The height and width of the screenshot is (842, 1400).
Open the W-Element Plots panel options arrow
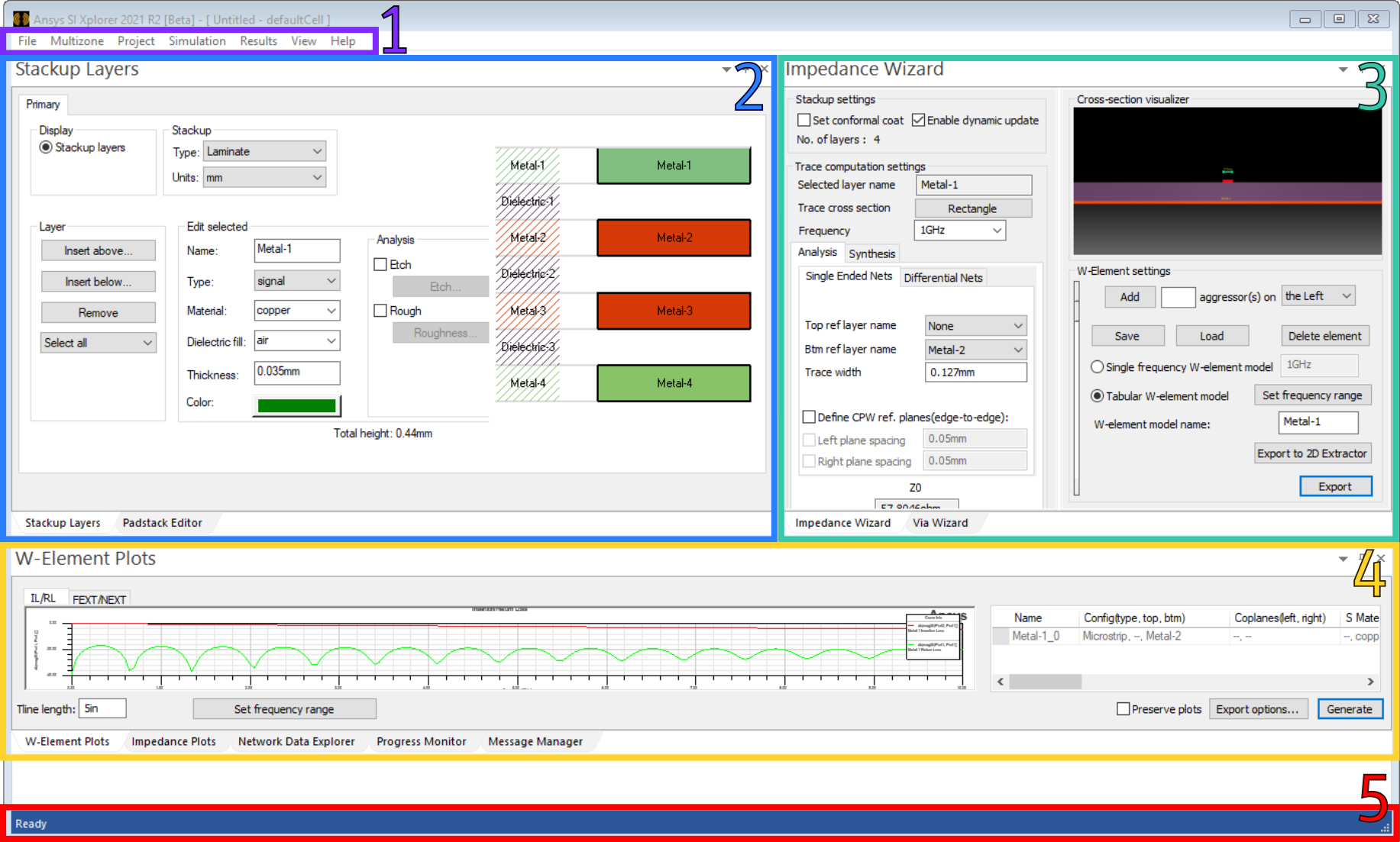[x=1343, y=559]
